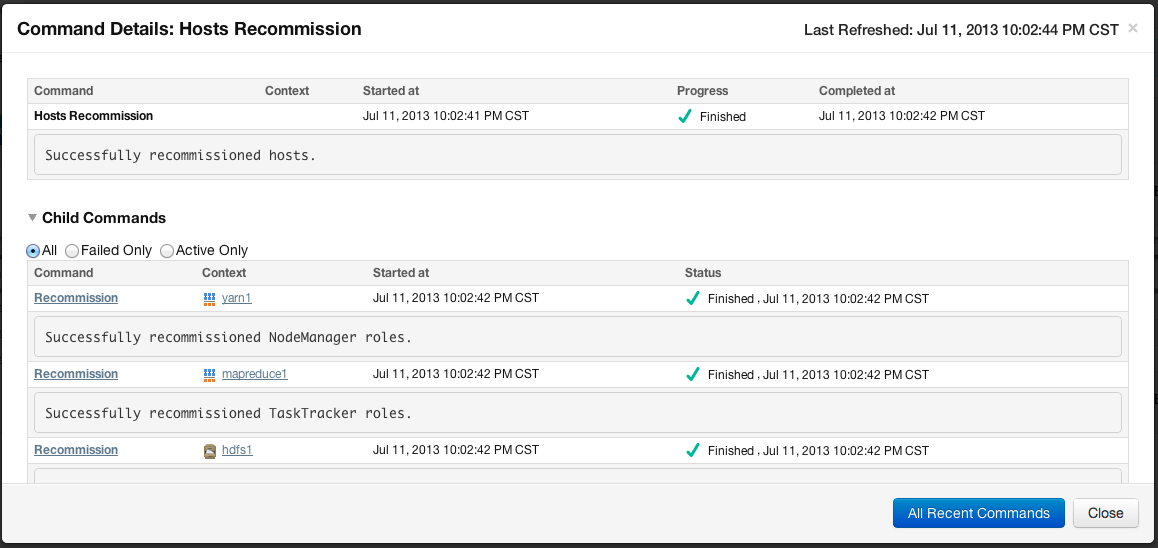The height and width of the screenshot is (548, 1158).
Task: Click the Successfully recommissioned hosts message box
Action: pyautogui.click(x=578, y=155)
